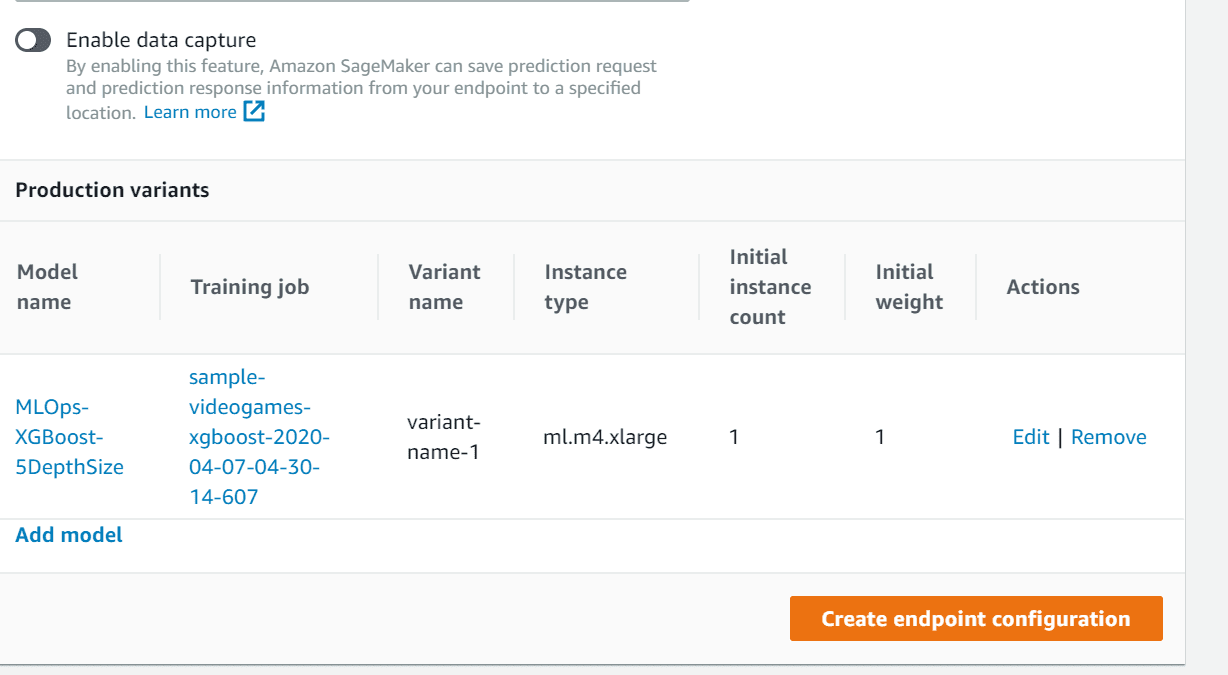Click the Actions column header
This screenshot has height=675, width=1228.
click(x=1043, y=286)
